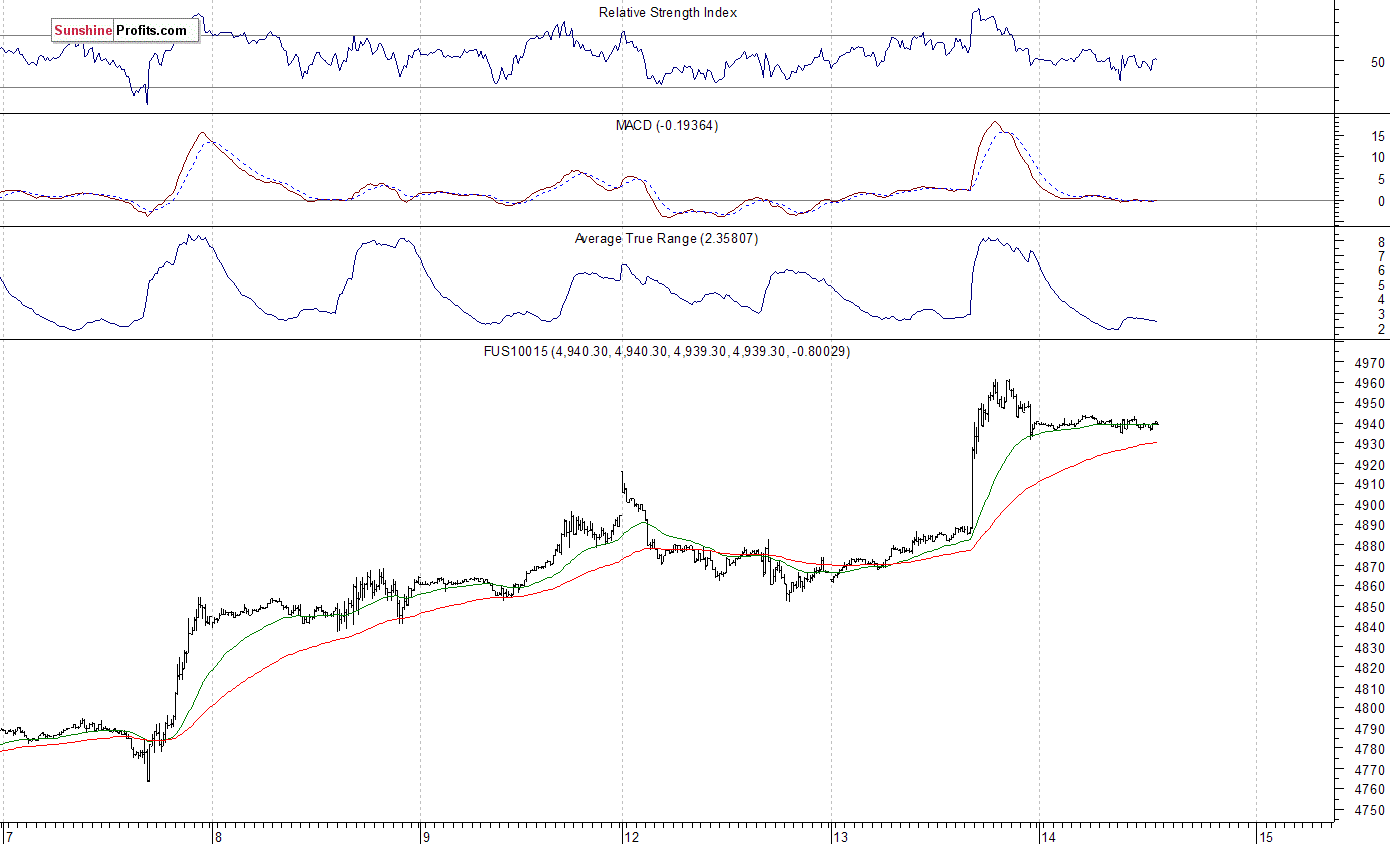The image size is (1390, 844).
Task: Click the 4760 price axis label
Action: [x=1371, y=790]
